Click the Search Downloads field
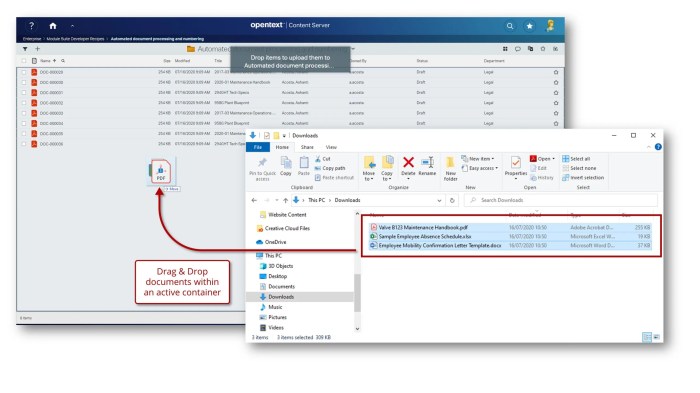 [561, 200]
